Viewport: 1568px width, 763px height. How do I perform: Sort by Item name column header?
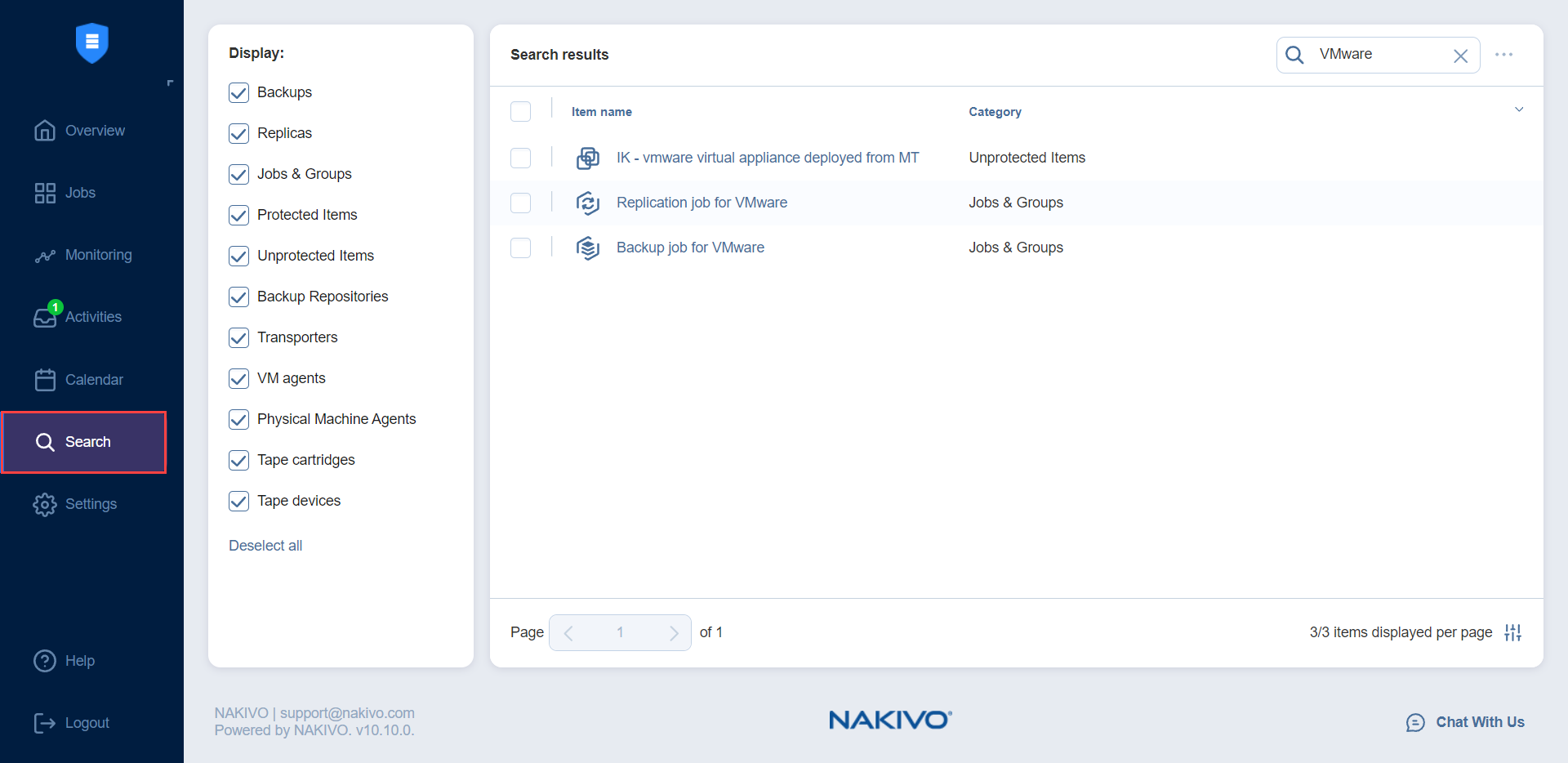point(602,112)
